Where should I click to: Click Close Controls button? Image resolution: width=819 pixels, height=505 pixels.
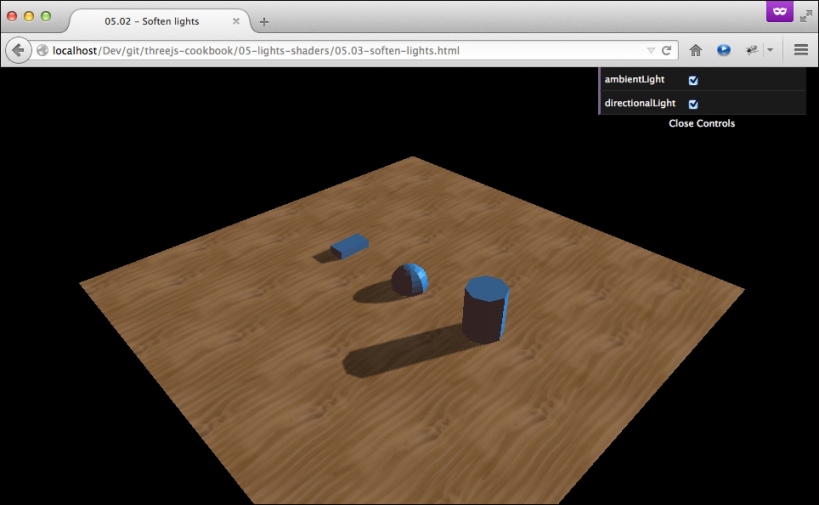point(701,123)
